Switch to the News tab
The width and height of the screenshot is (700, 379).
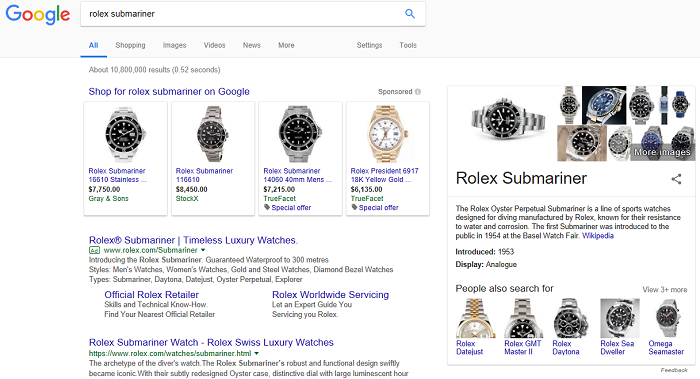pyautogui.click(x=251, y=45)
